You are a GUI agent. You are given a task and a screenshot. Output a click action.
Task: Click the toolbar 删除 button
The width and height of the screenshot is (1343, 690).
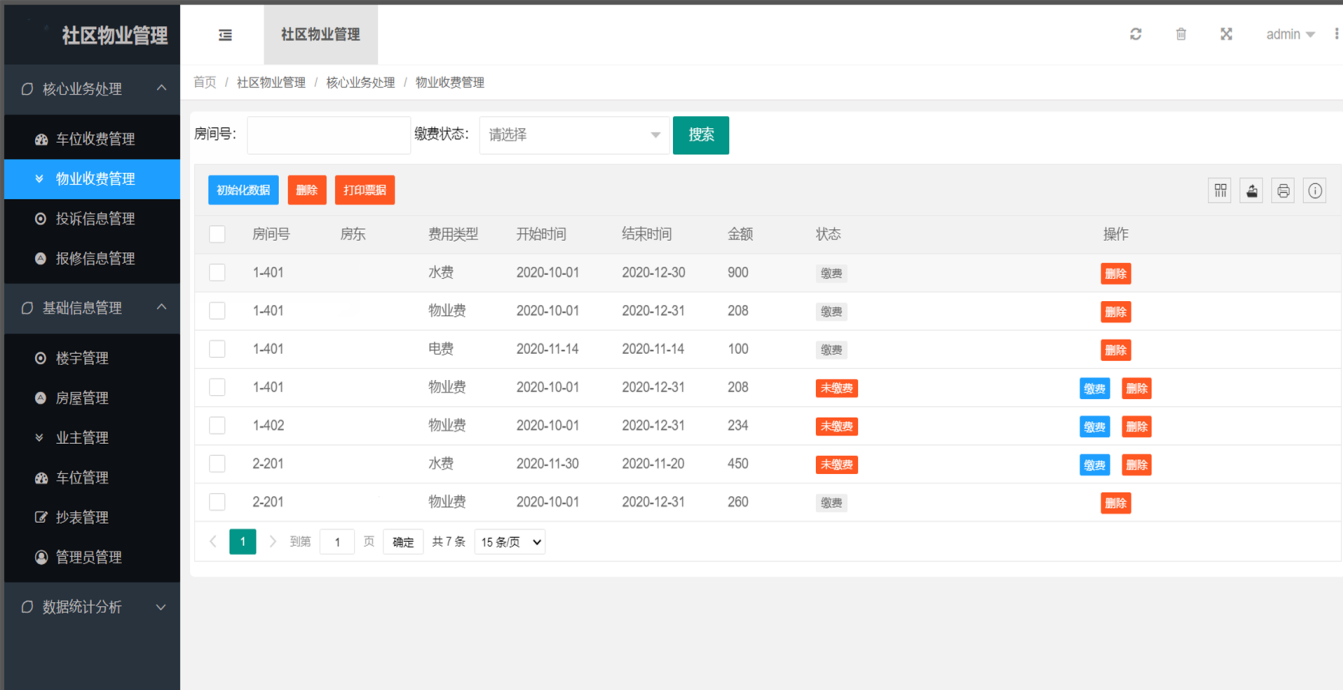(307, 190)
